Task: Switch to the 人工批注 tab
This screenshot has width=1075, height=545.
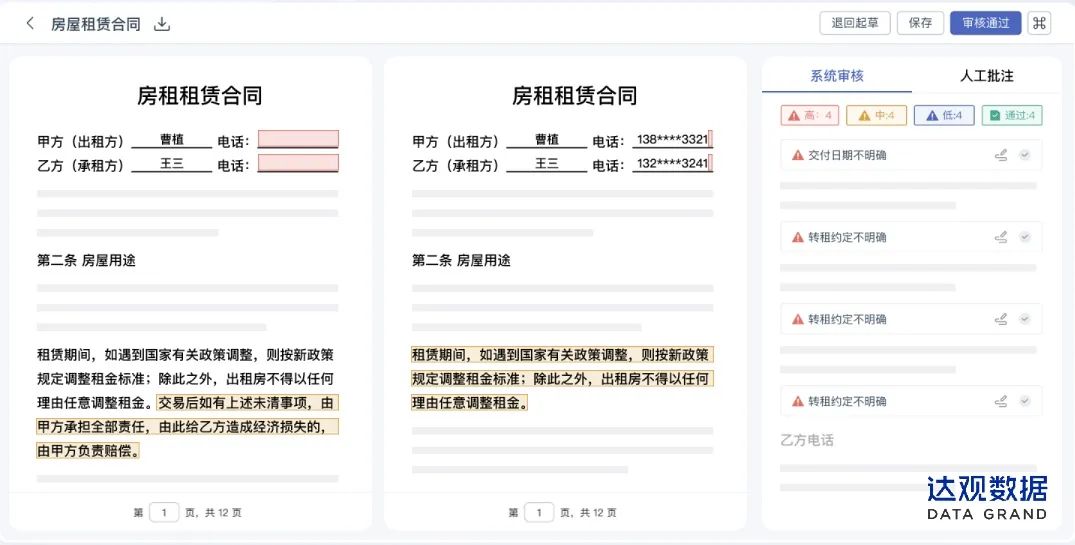Action: point(986,76)
